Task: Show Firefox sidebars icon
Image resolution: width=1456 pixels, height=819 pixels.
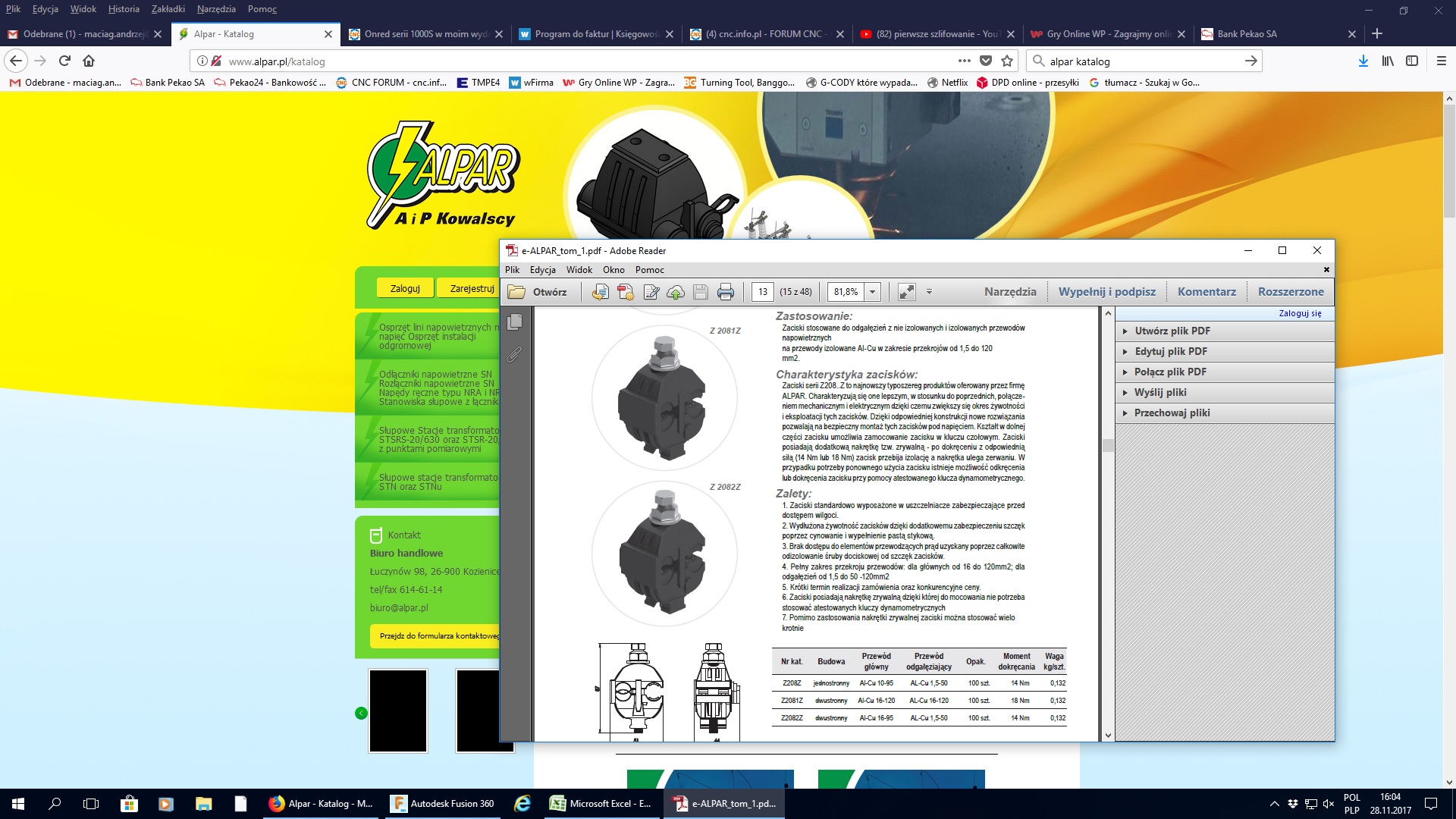Action: coord(1412,61)
